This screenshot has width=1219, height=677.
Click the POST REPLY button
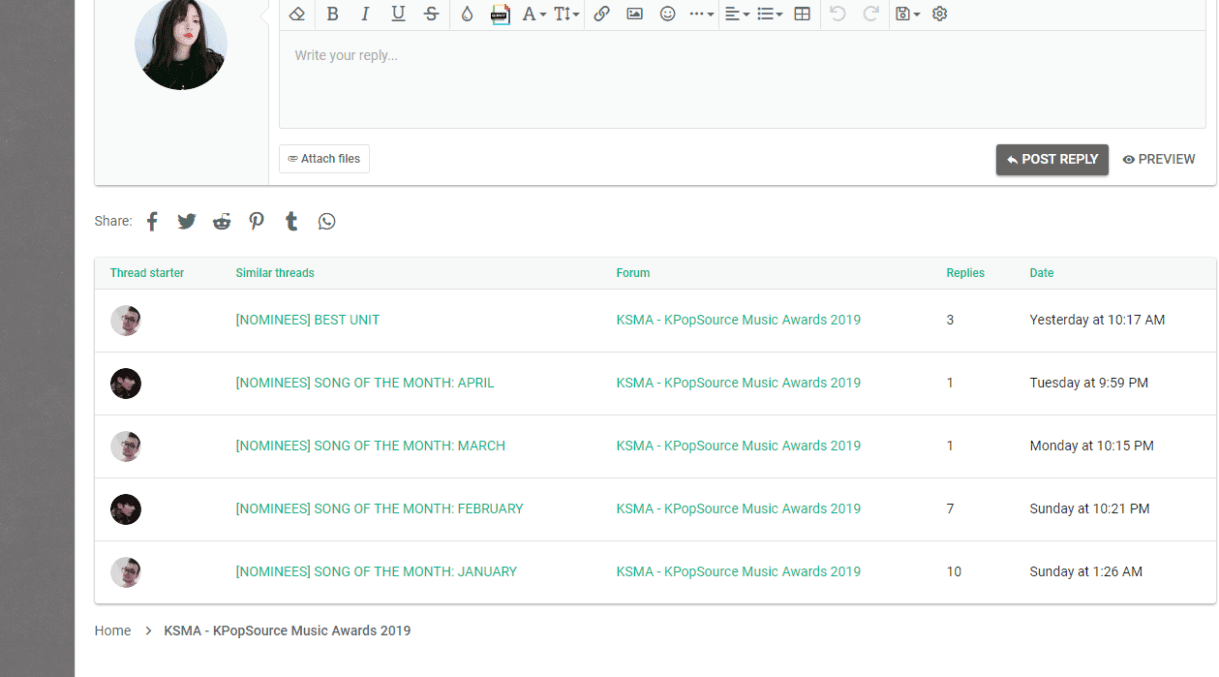(x=1052, y=160)
